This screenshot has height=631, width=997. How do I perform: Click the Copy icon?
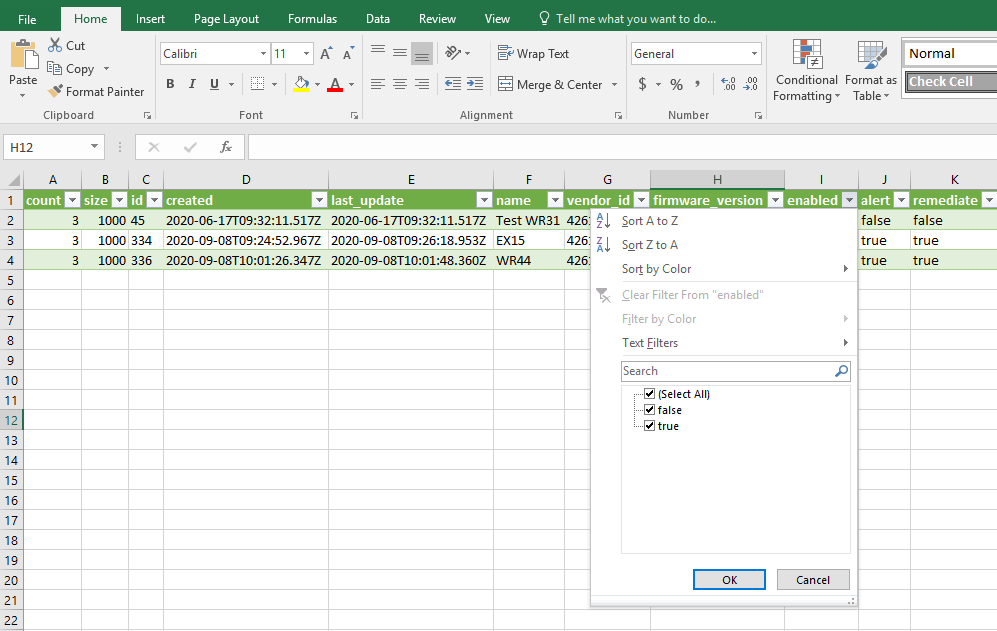(x=55, y=68)
